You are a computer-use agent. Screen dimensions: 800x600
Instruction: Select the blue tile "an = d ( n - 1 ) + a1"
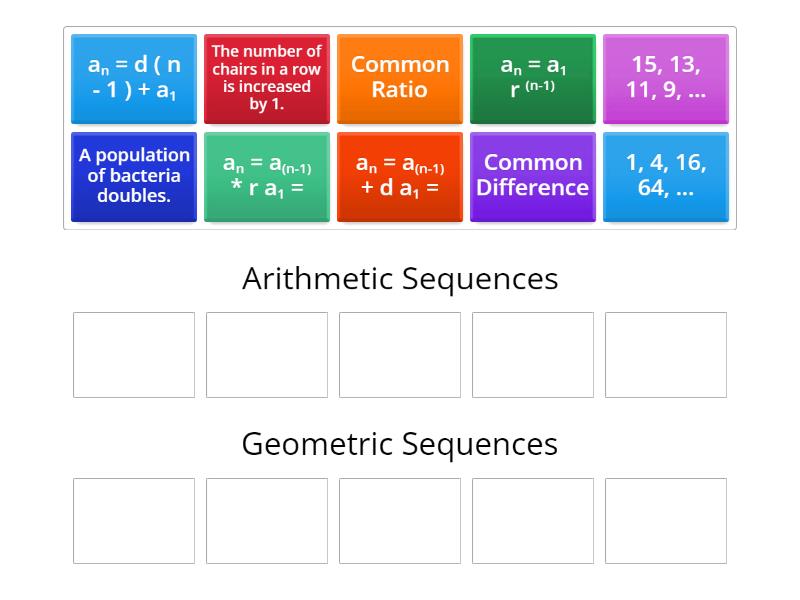click(134, 79)
